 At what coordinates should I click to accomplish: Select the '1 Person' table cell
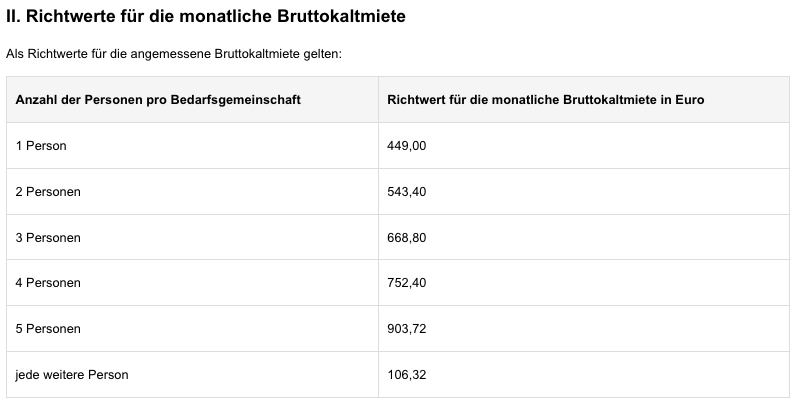coord(41,146)
